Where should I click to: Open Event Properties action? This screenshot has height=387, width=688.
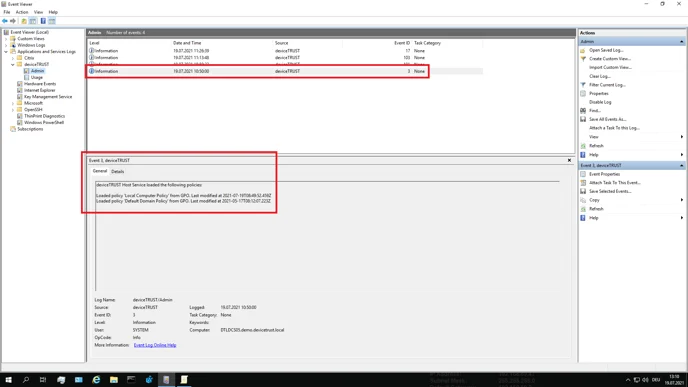604,174
